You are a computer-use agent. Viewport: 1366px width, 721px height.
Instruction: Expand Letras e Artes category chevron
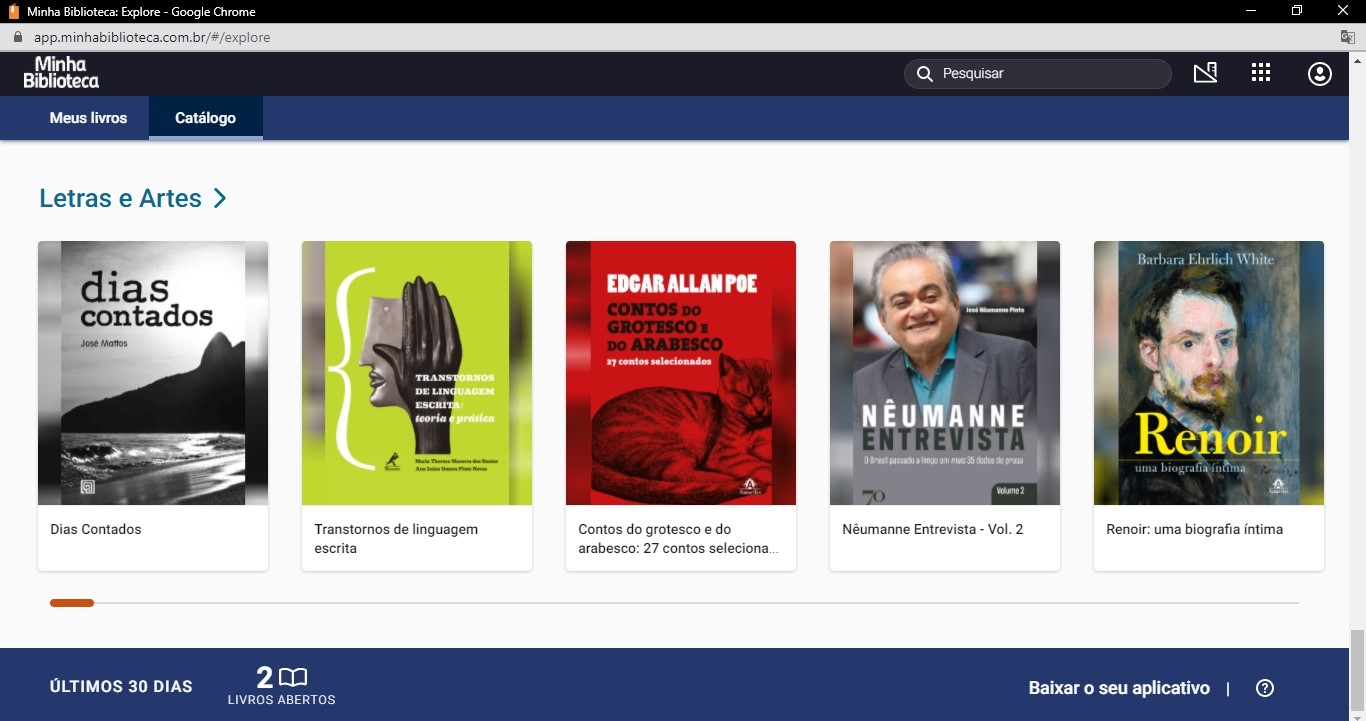click(220, 198)
